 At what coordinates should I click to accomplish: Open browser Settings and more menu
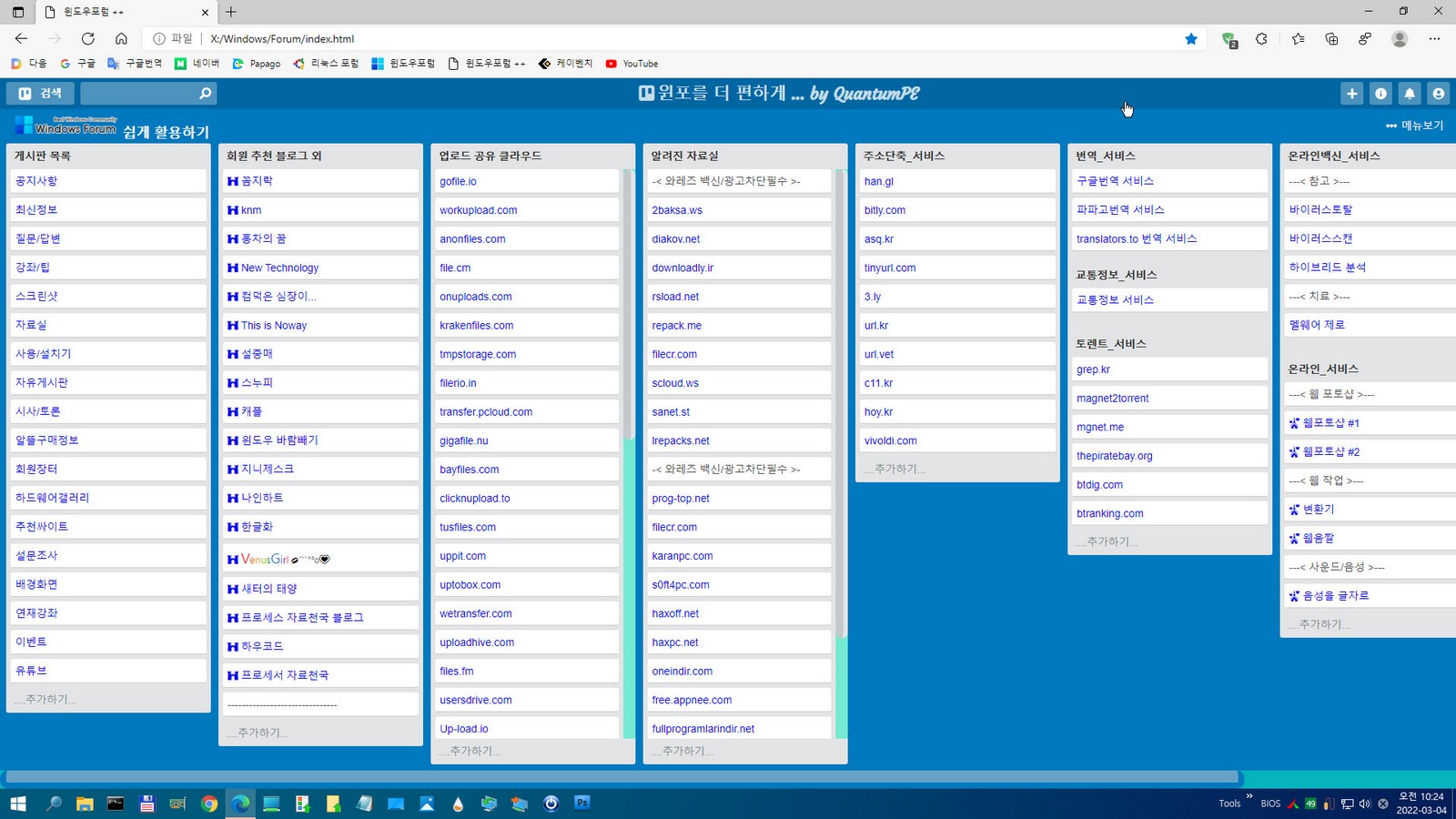(1434, 38)
